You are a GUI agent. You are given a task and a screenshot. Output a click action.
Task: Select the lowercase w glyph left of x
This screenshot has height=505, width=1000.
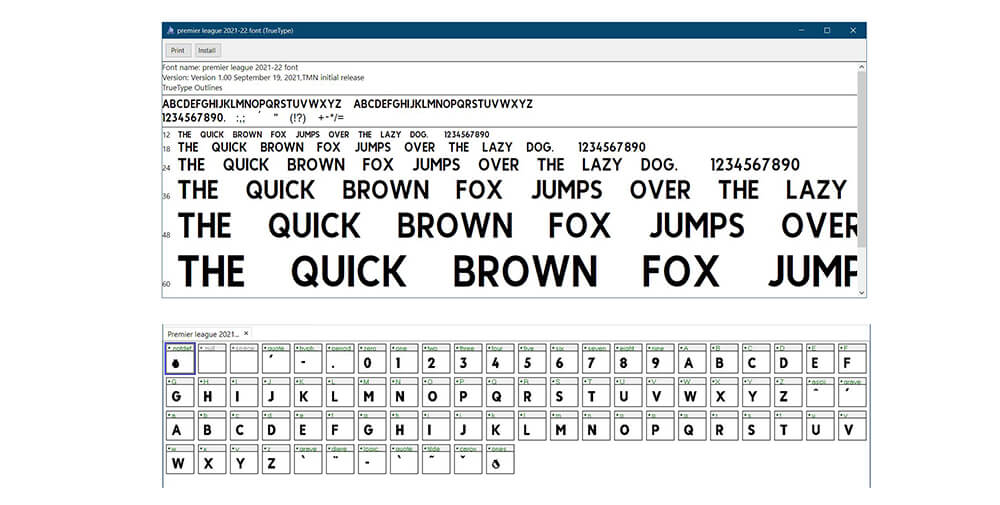click(180, 459)
